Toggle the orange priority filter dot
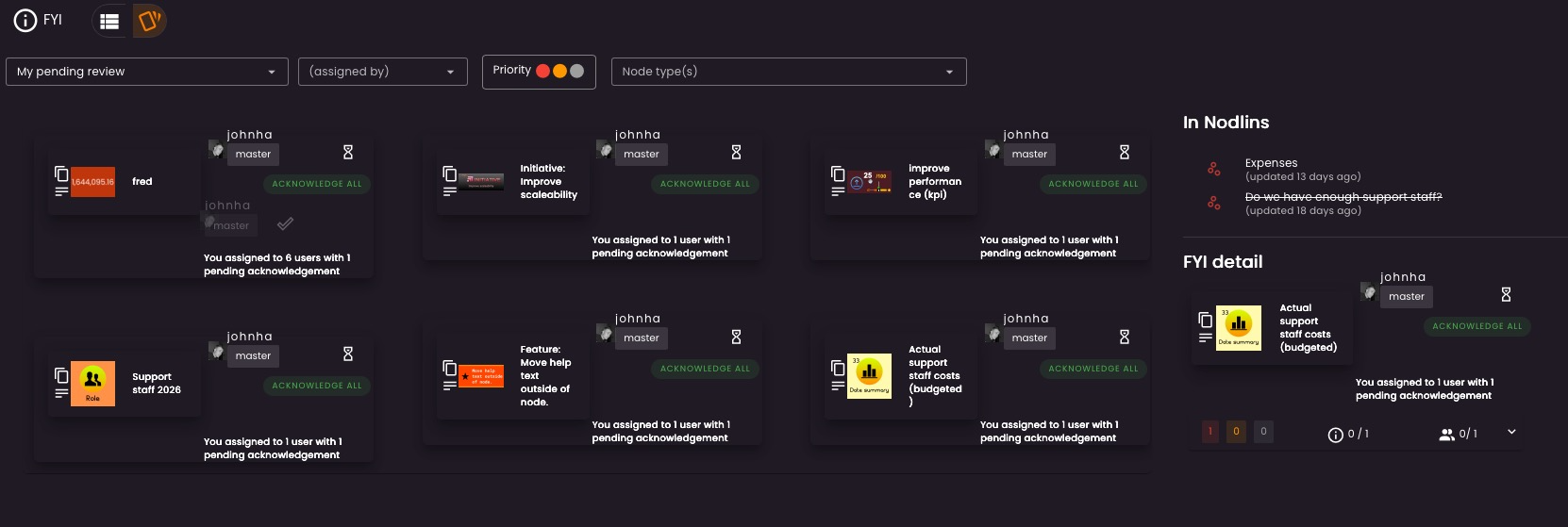Viewport: 1568px width, 527px height. [x=559, y=71]
